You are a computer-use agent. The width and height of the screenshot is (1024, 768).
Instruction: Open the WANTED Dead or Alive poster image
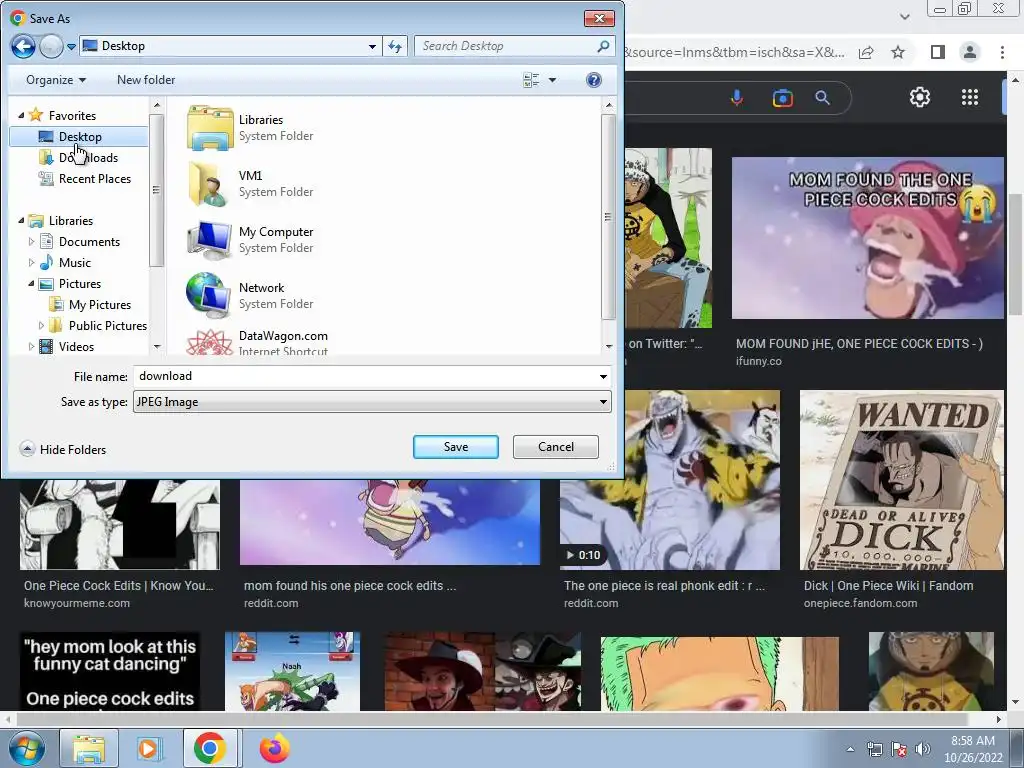point(901,480)
